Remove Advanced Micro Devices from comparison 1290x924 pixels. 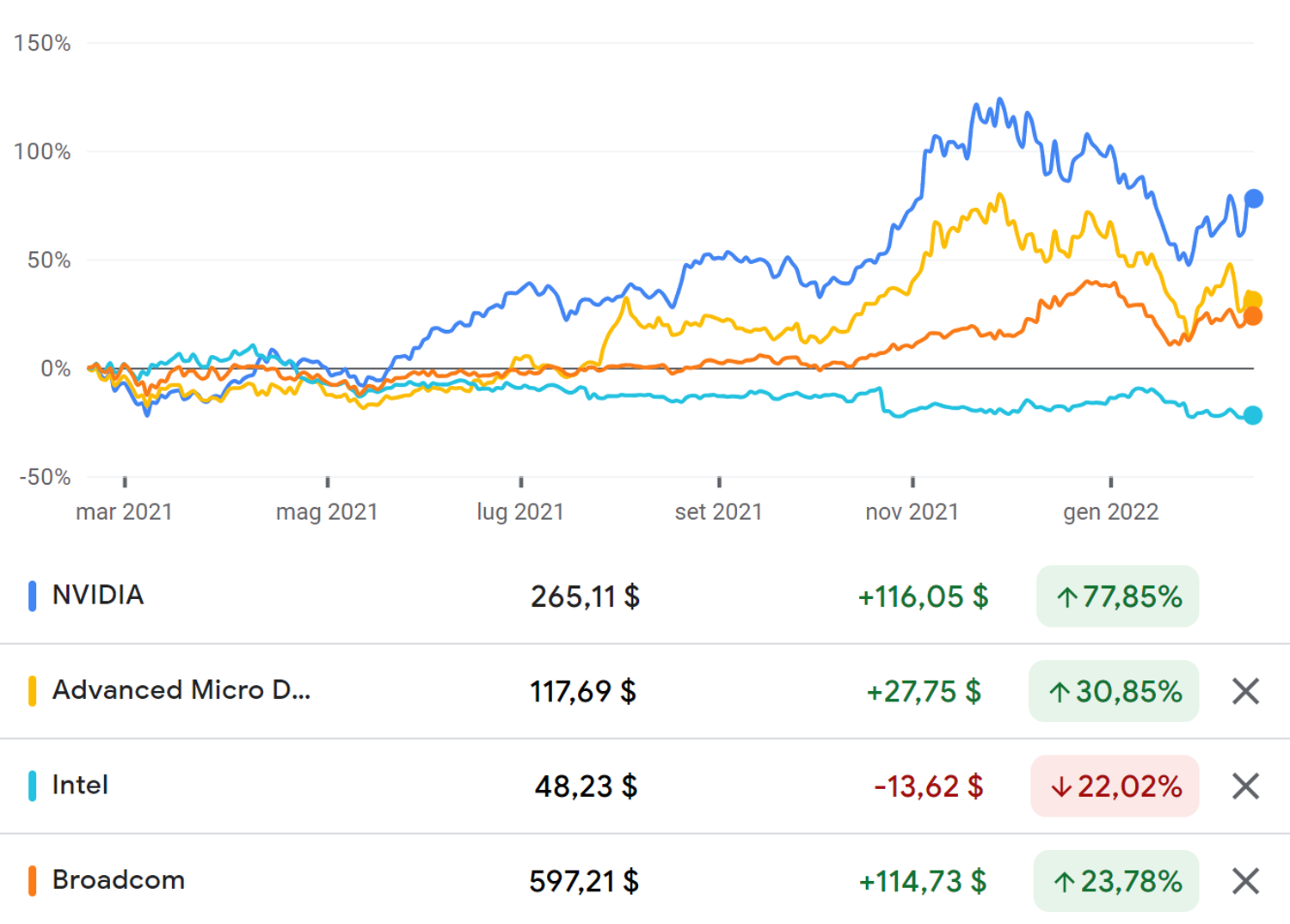1245,691
